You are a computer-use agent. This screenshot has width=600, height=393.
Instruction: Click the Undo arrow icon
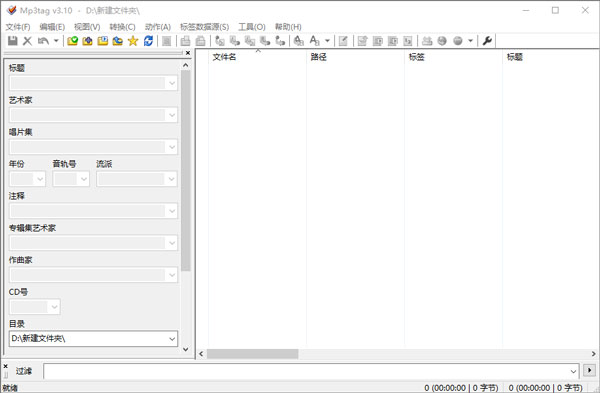(43, 41)
